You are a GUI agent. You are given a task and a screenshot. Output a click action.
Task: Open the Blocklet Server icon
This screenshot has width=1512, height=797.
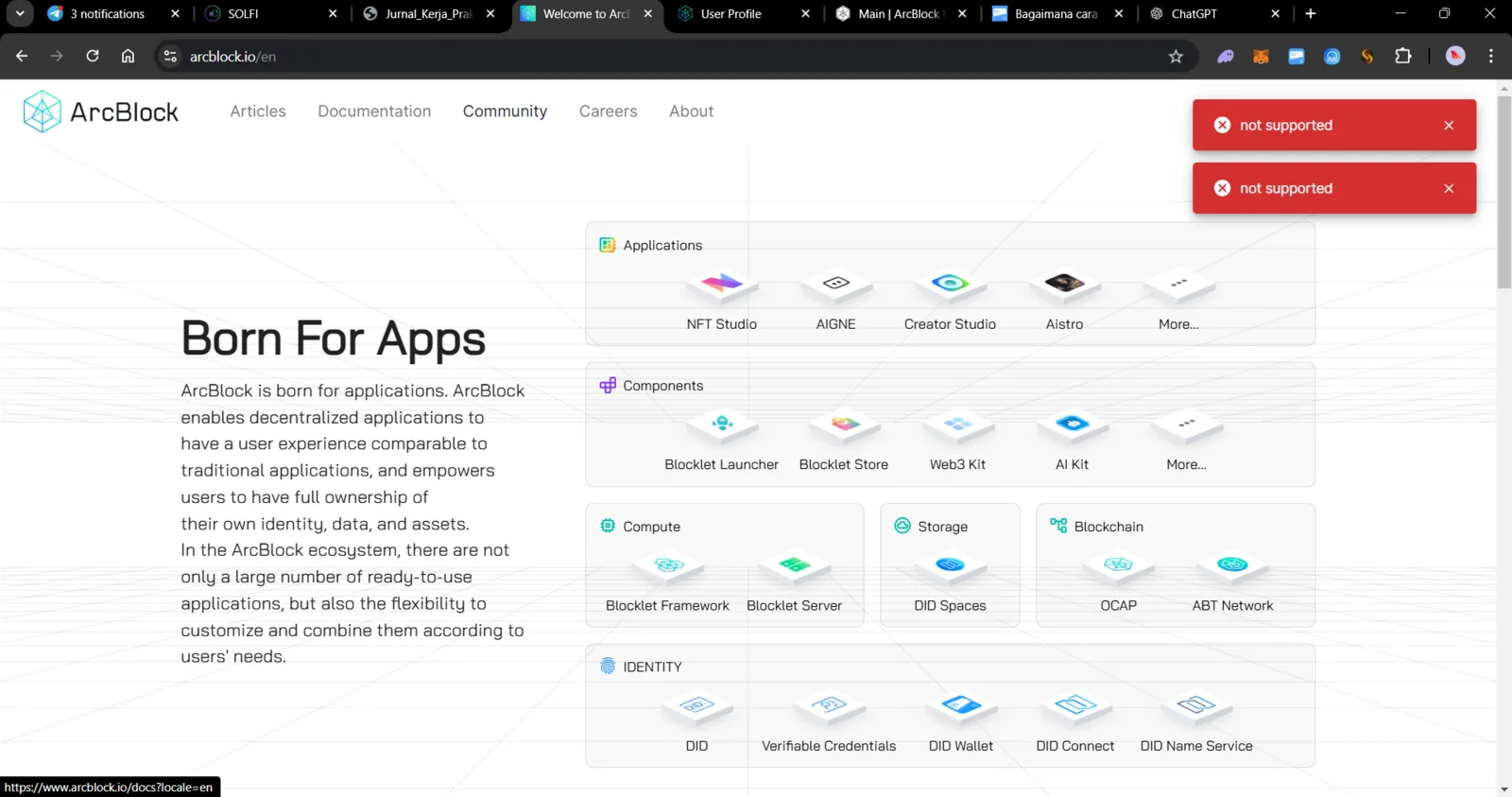[x=794, y=566]
